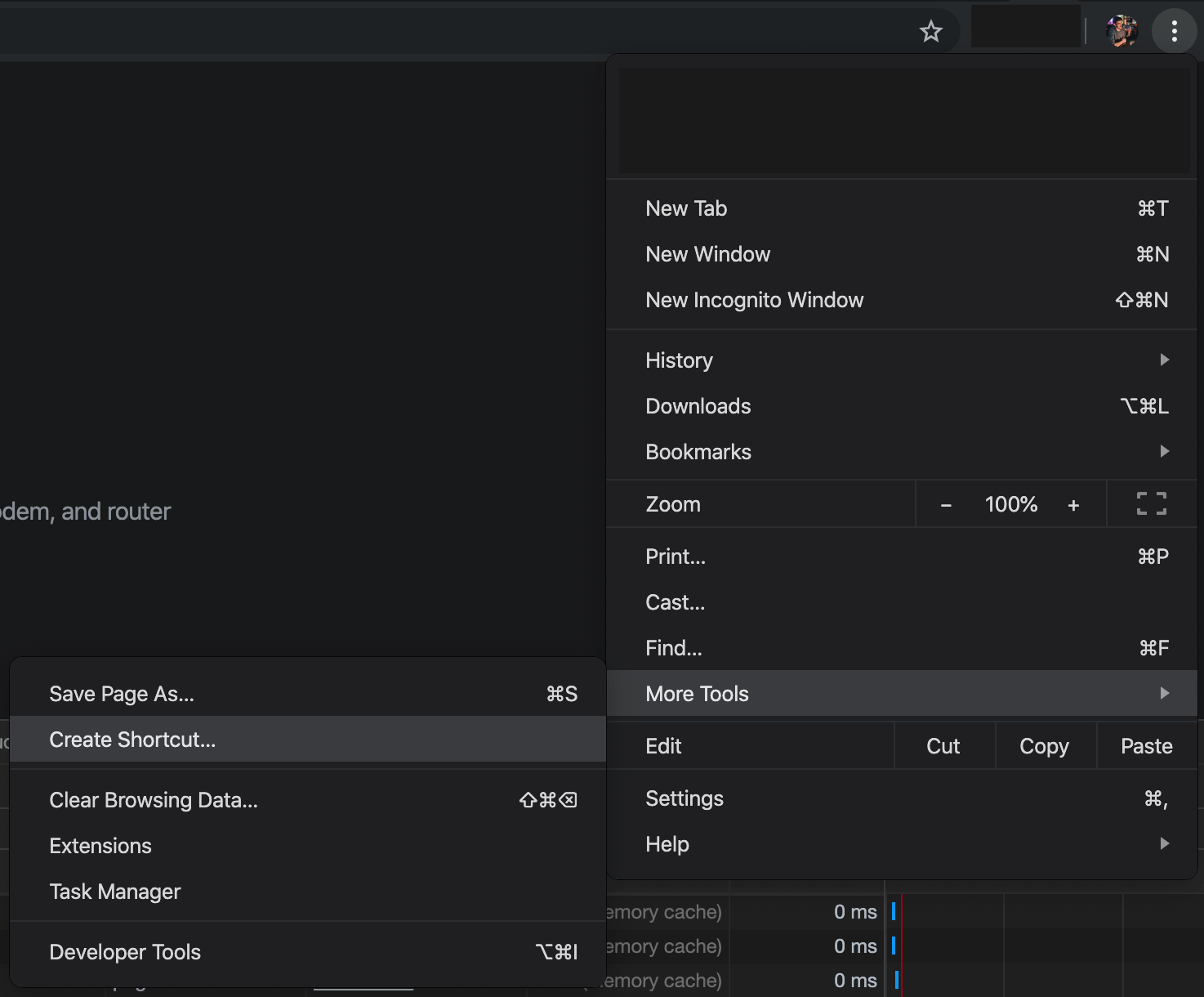Decrease zoom with the minus button
This screenshot has height=997, width=1204.
click(x=946, y=505)
